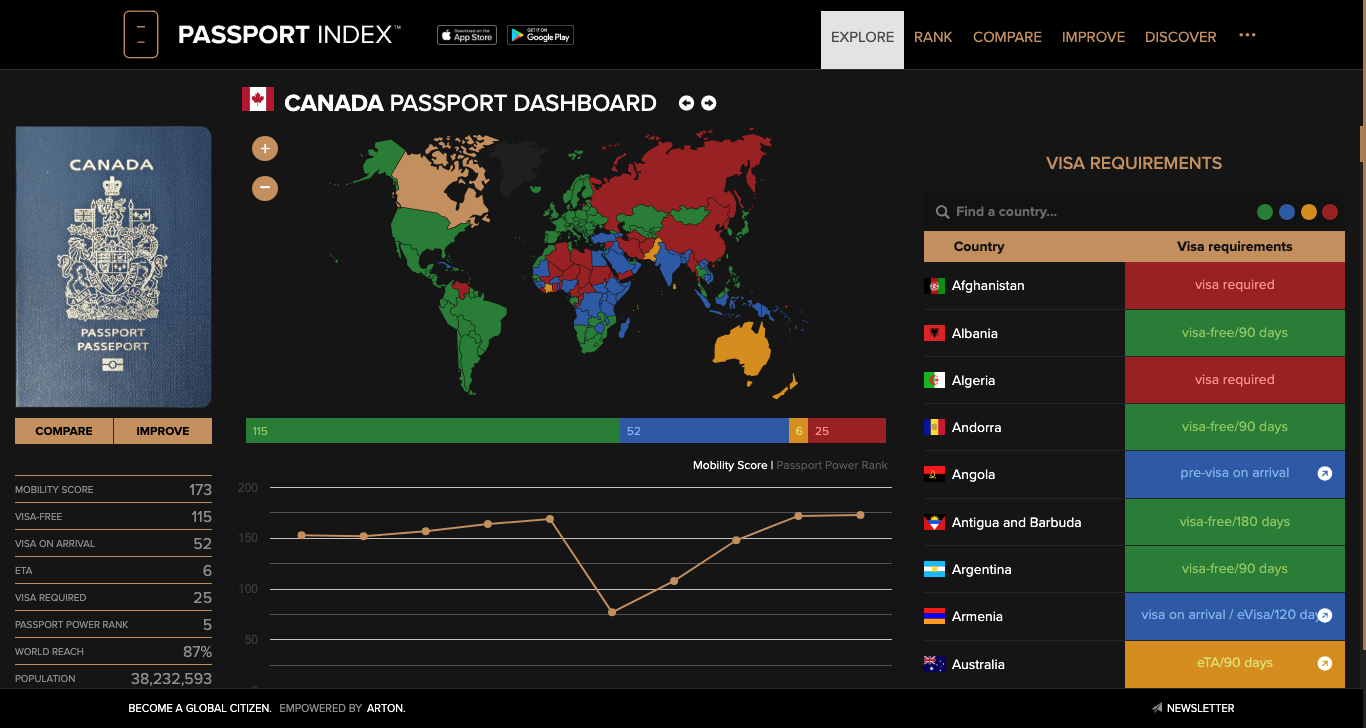Screen dimensions: 1366x728
Task: Click MOBILITY SCORE 173 stat row
Action: click(113, 489)
